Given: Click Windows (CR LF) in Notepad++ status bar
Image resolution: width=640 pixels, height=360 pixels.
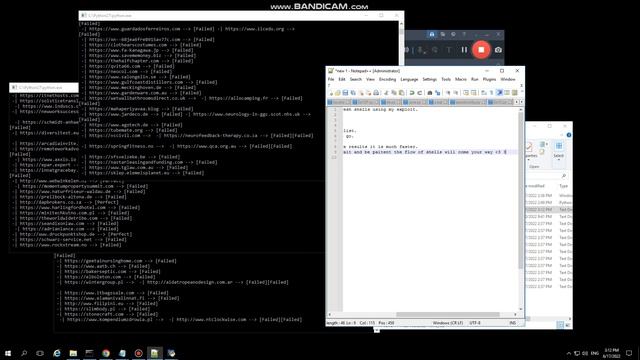Looking at the screenshot, I should [x=448, y=323].
